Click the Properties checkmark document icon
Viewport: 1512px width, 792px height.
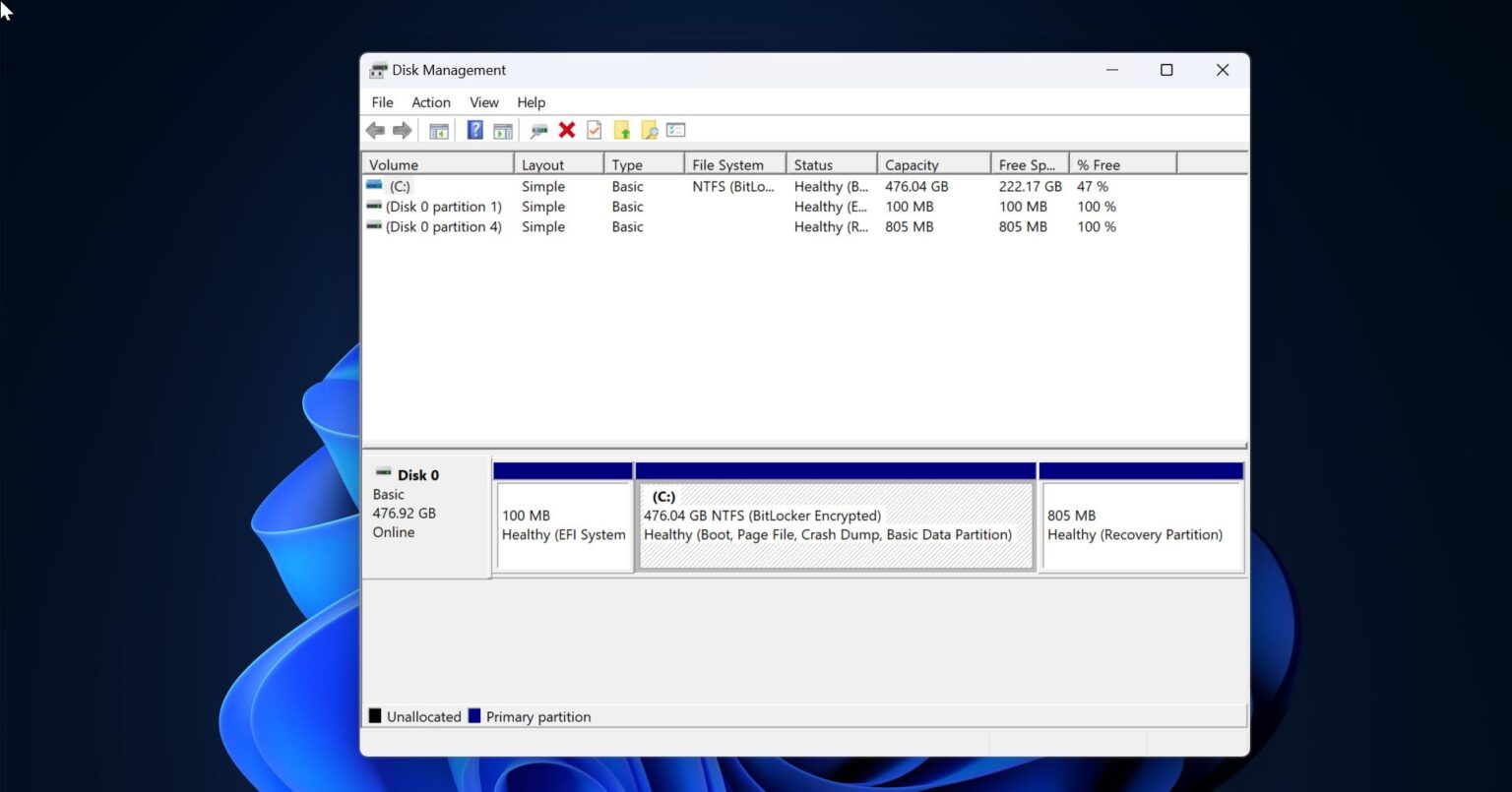coord(594,130)
